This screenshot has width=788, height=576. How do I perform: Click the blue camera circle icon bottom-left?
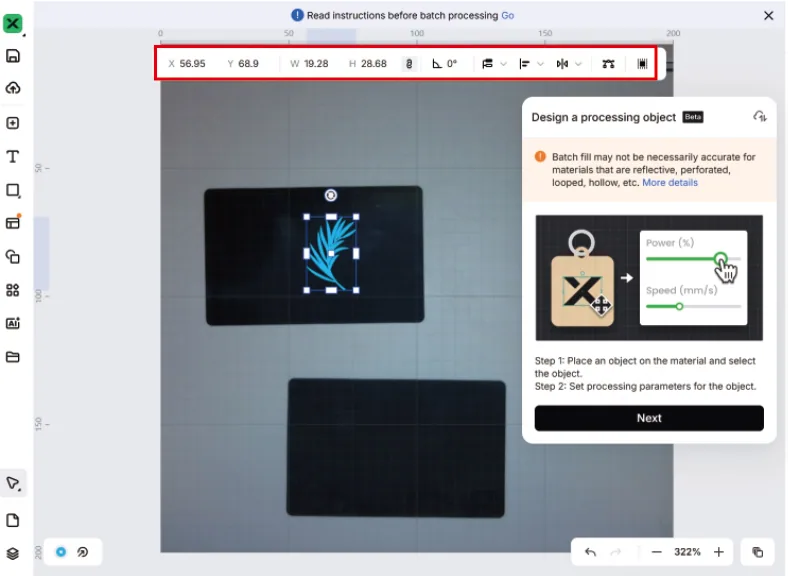(61, 552)
